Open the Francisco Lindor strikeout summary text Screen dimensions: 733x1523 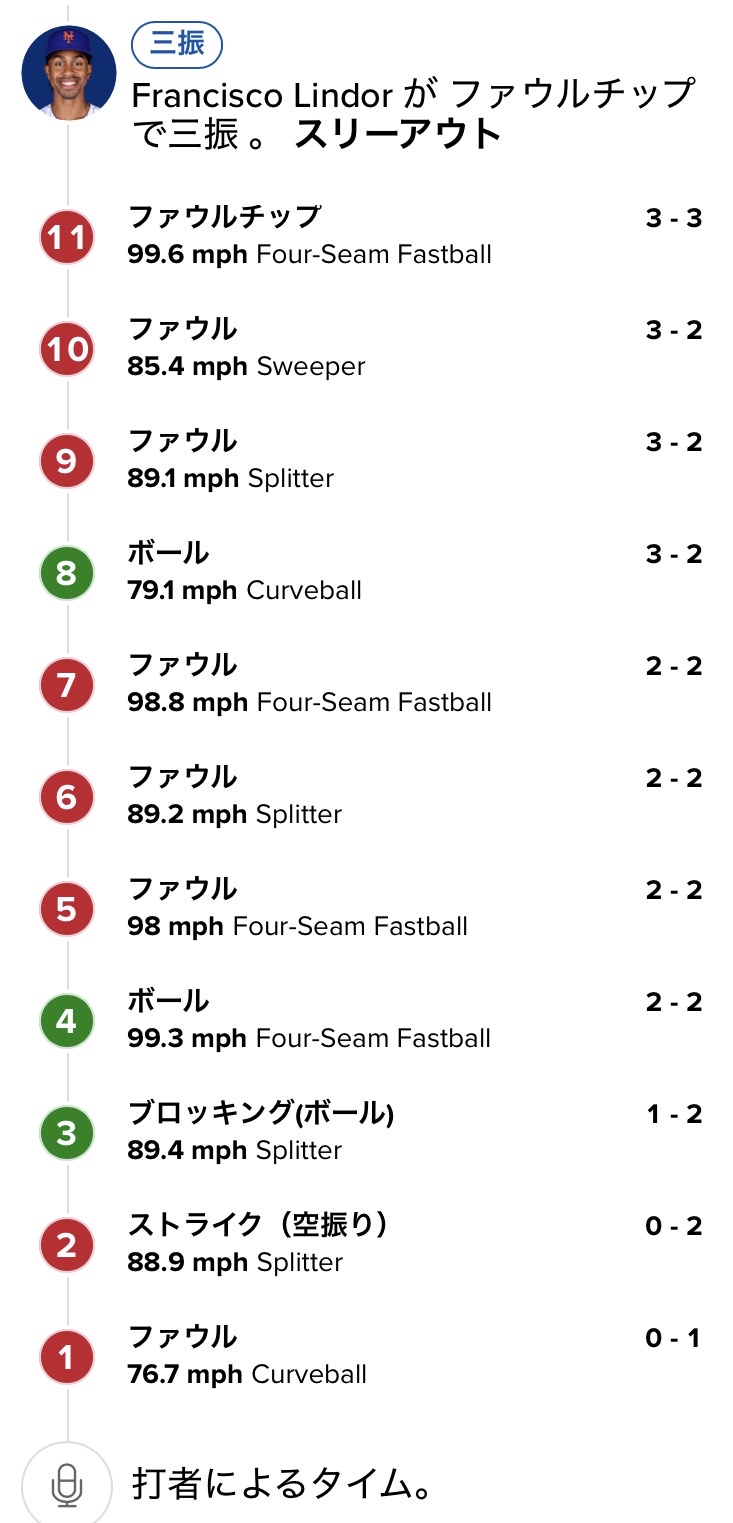pyautogui.click(x=412, y=113)
